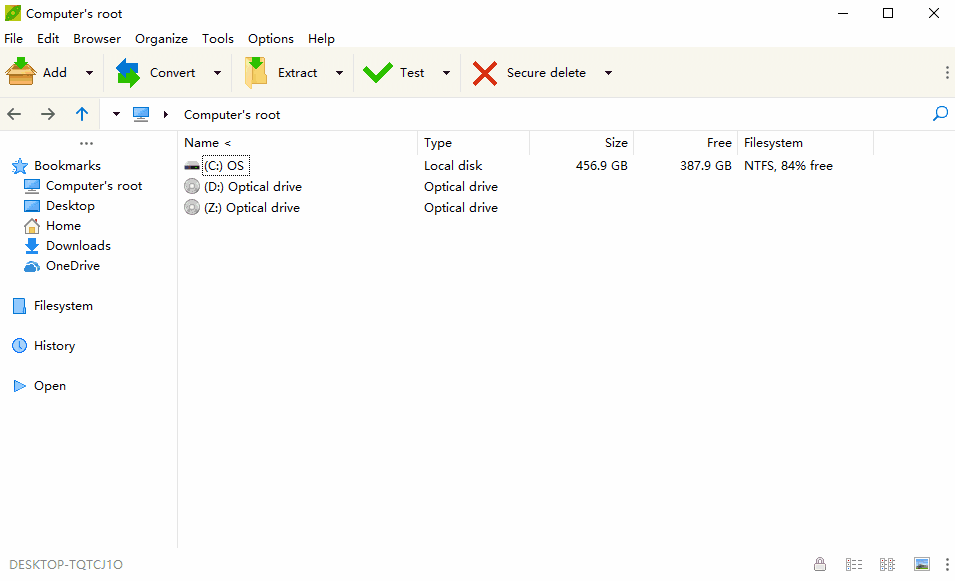This screenshot has height=581, width=955.
Task: Click the tiled browsing view icon
Action: (887, 564)
